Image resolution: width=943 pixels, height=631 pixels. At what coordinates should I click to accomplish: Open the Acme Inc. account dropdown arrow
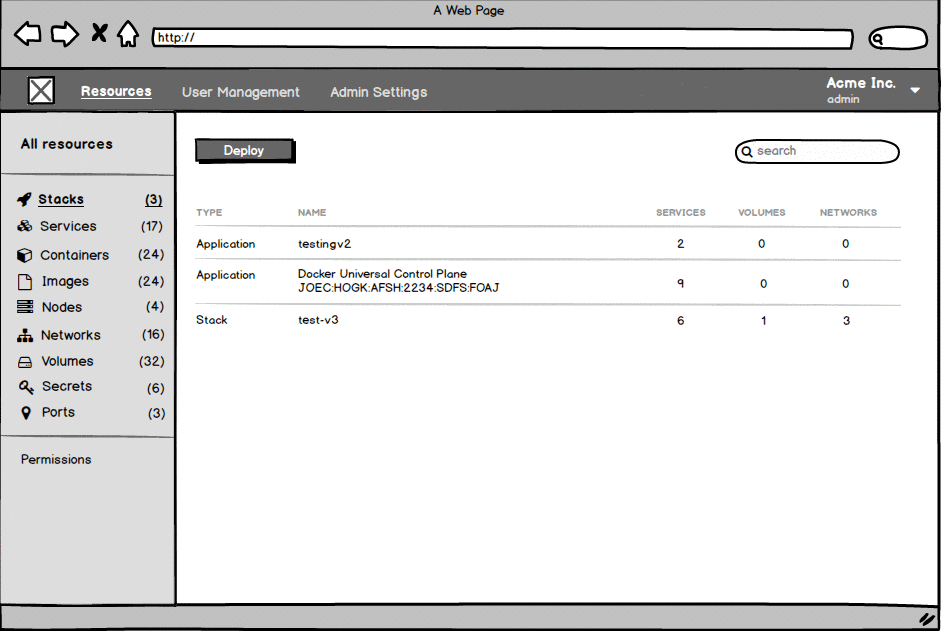point(915,90)
